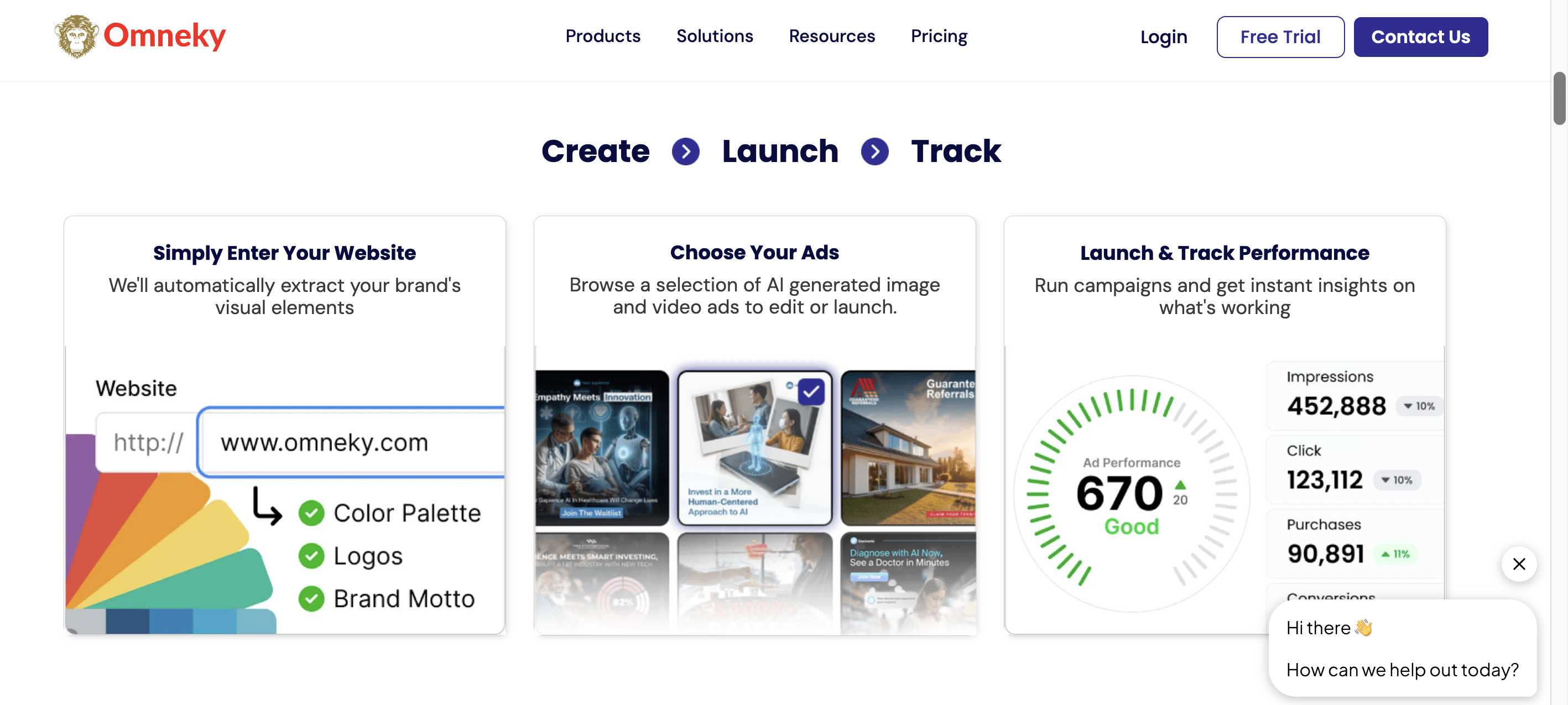Expand the Solutions navigation menu
Viewport: 1568px width, 705px height.
point(715,36)
